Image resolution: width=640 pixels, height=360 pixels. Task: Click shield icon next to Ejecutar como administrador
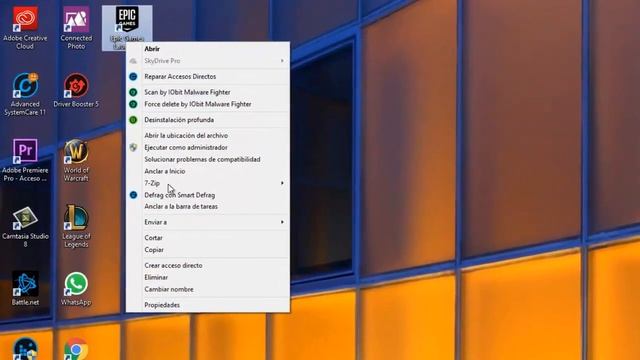point(133,147)
